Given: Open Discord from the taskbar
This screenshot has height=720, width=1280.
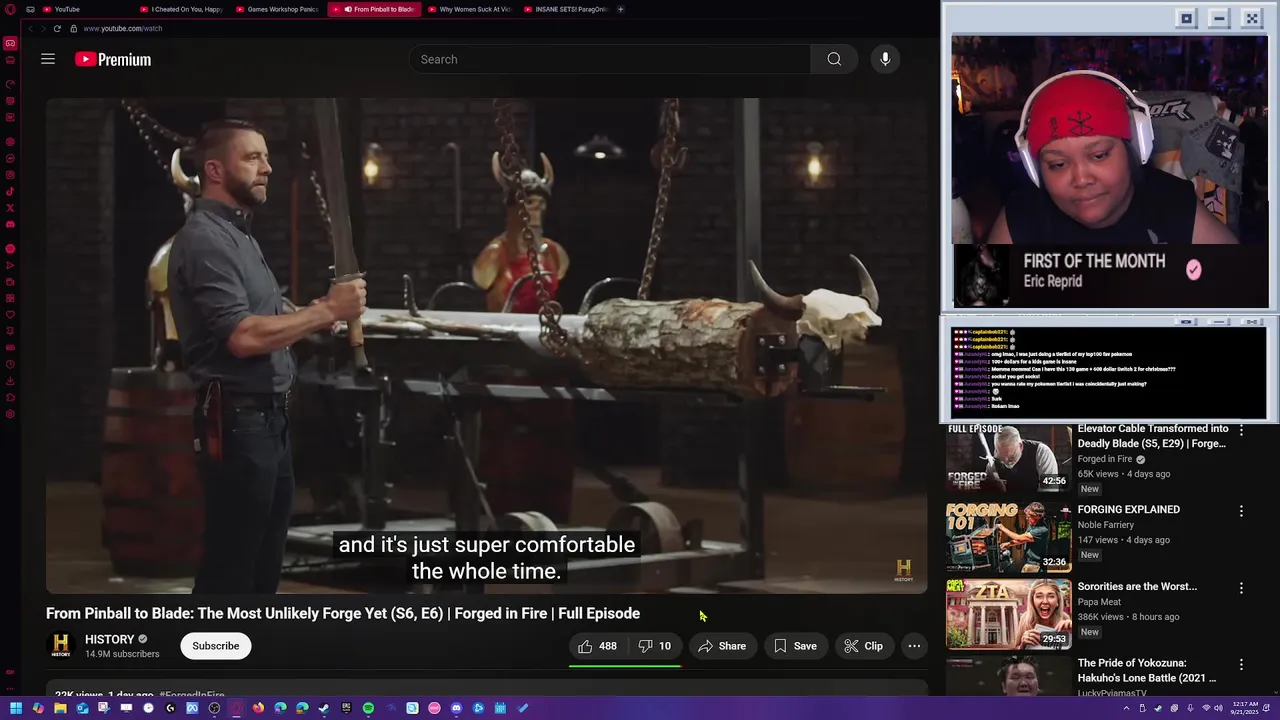Looking at the screenshot, I should [x=456, y=708].
